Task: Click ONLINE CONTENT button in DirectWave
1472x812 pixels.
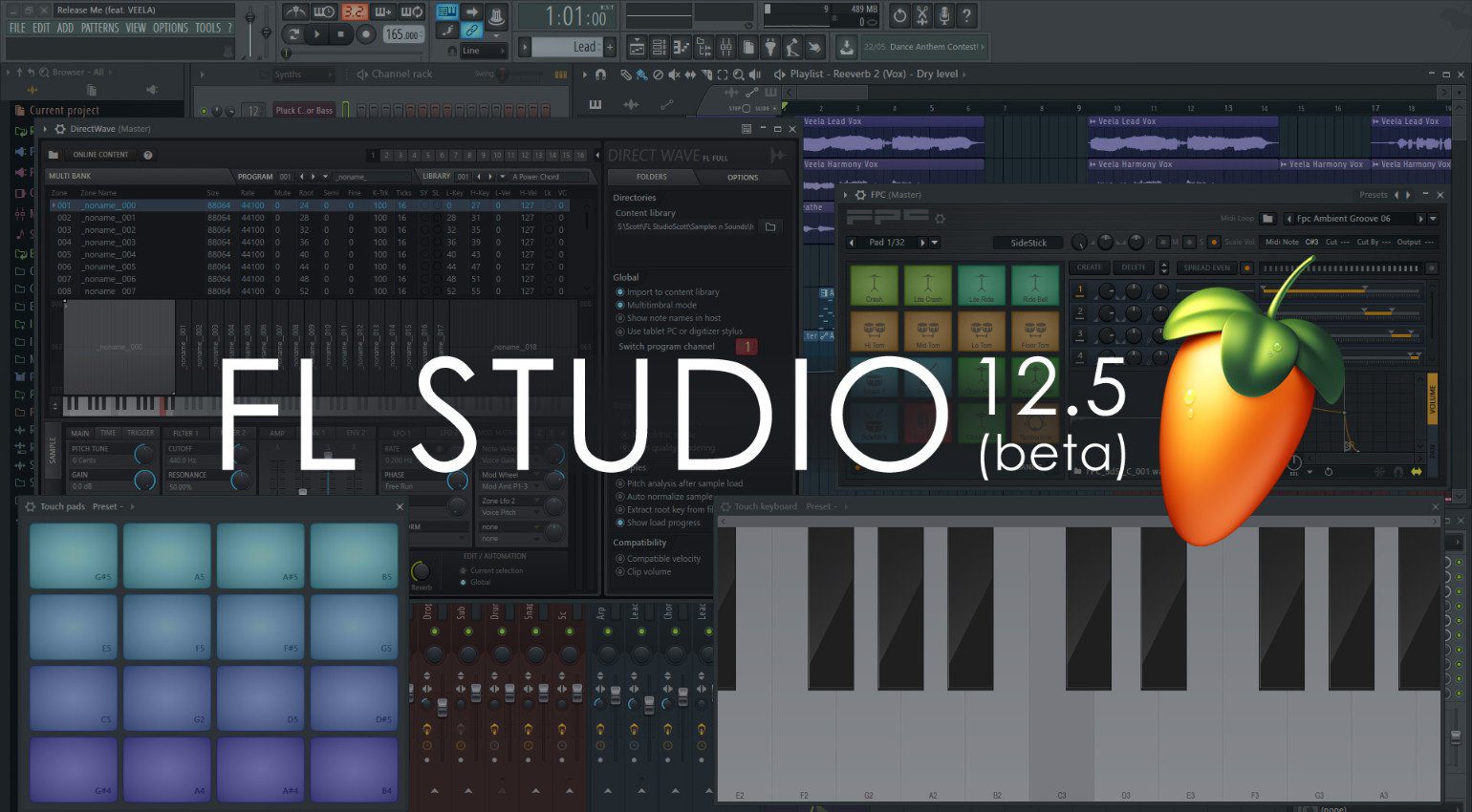Action: point(100,155)
